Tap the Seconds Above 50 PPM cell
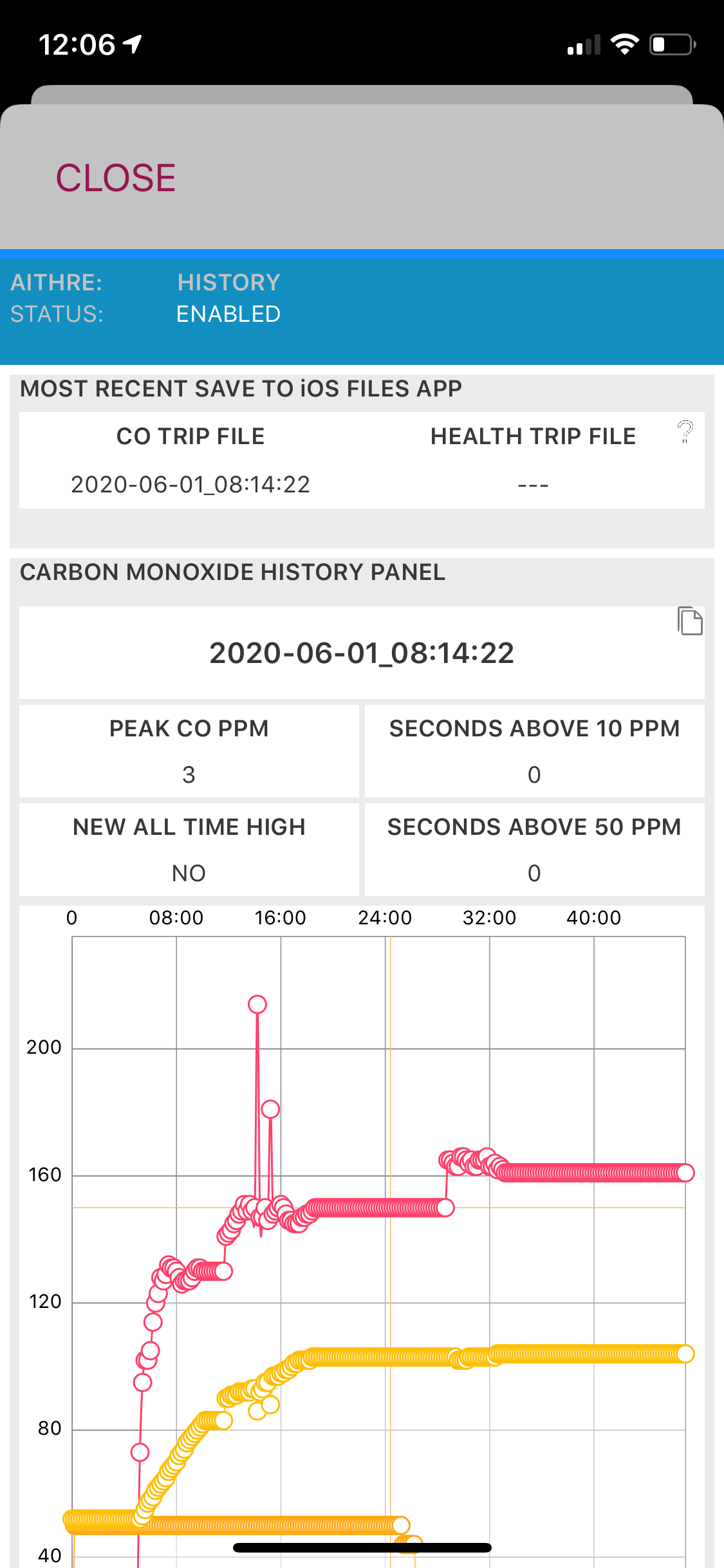Screen dimensions: 724x1568 click(x=534, y=850)
